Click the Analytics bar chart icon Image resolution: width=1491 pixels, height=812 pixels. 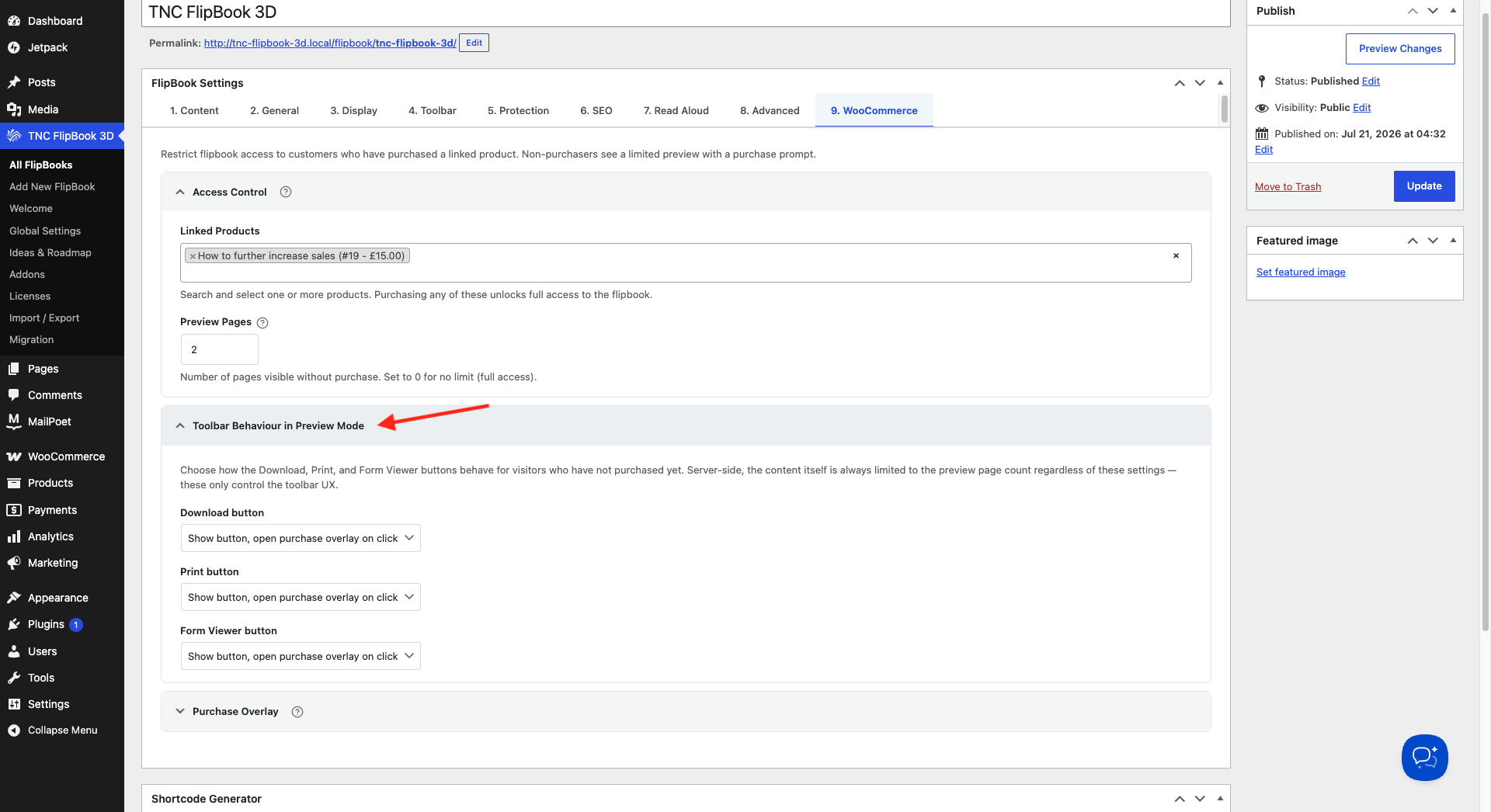[x=14, y=536]
